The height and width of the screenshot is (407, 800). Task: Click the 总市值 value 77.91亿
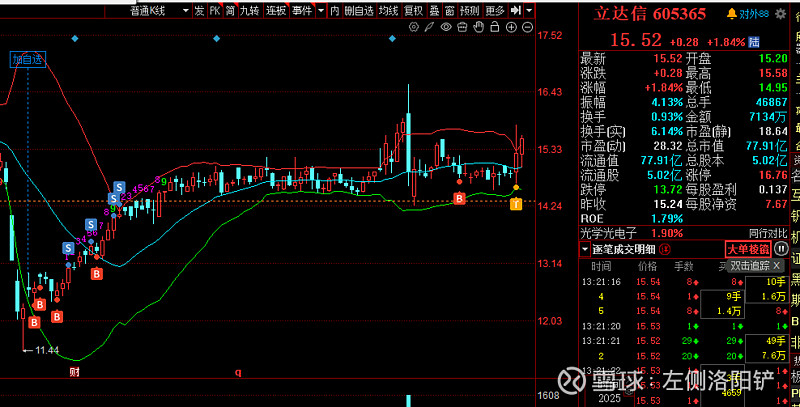tap(767, 146)
